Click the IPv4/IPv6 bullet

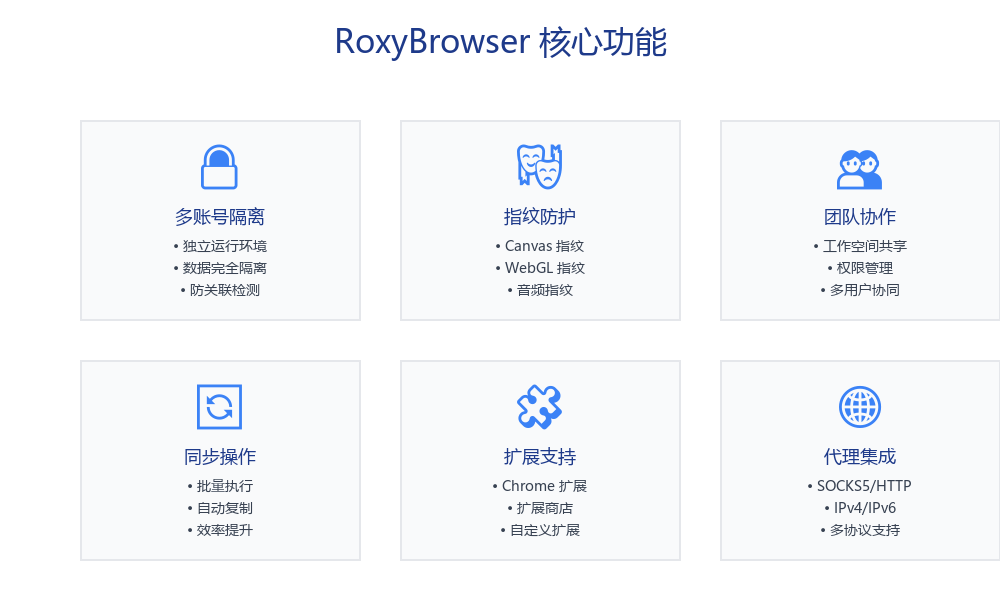click(x=860, y=508)
